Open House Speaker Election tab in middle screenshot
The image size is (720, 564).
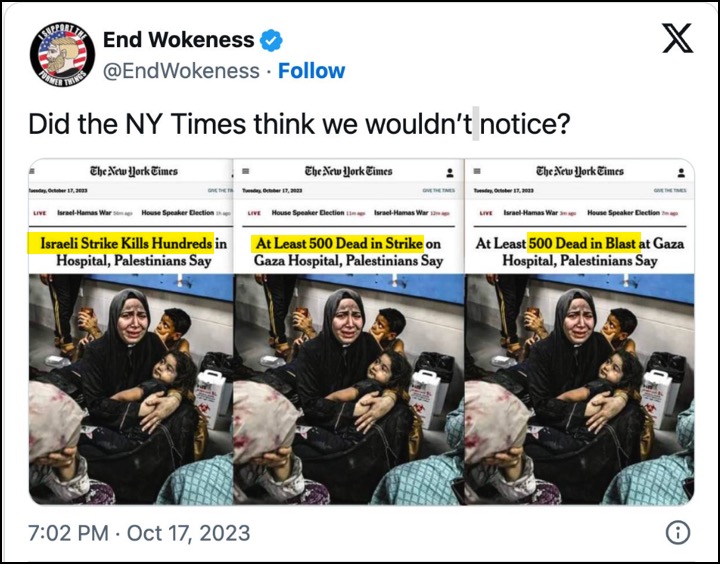click(x=308, y=213)
